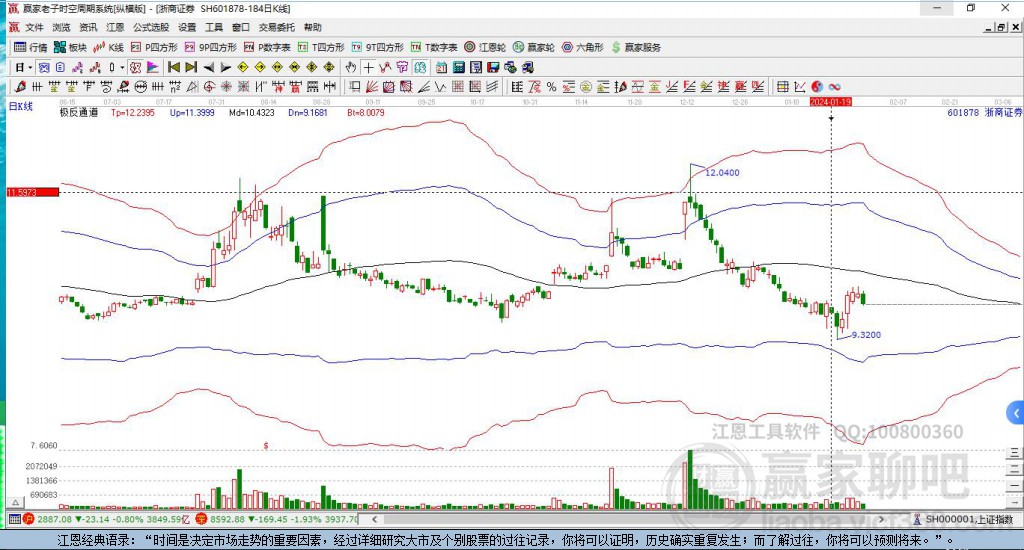Viewport: 1024px width, 550px height.
Task: Click the colored grid table icon
Action: point(782,86)
